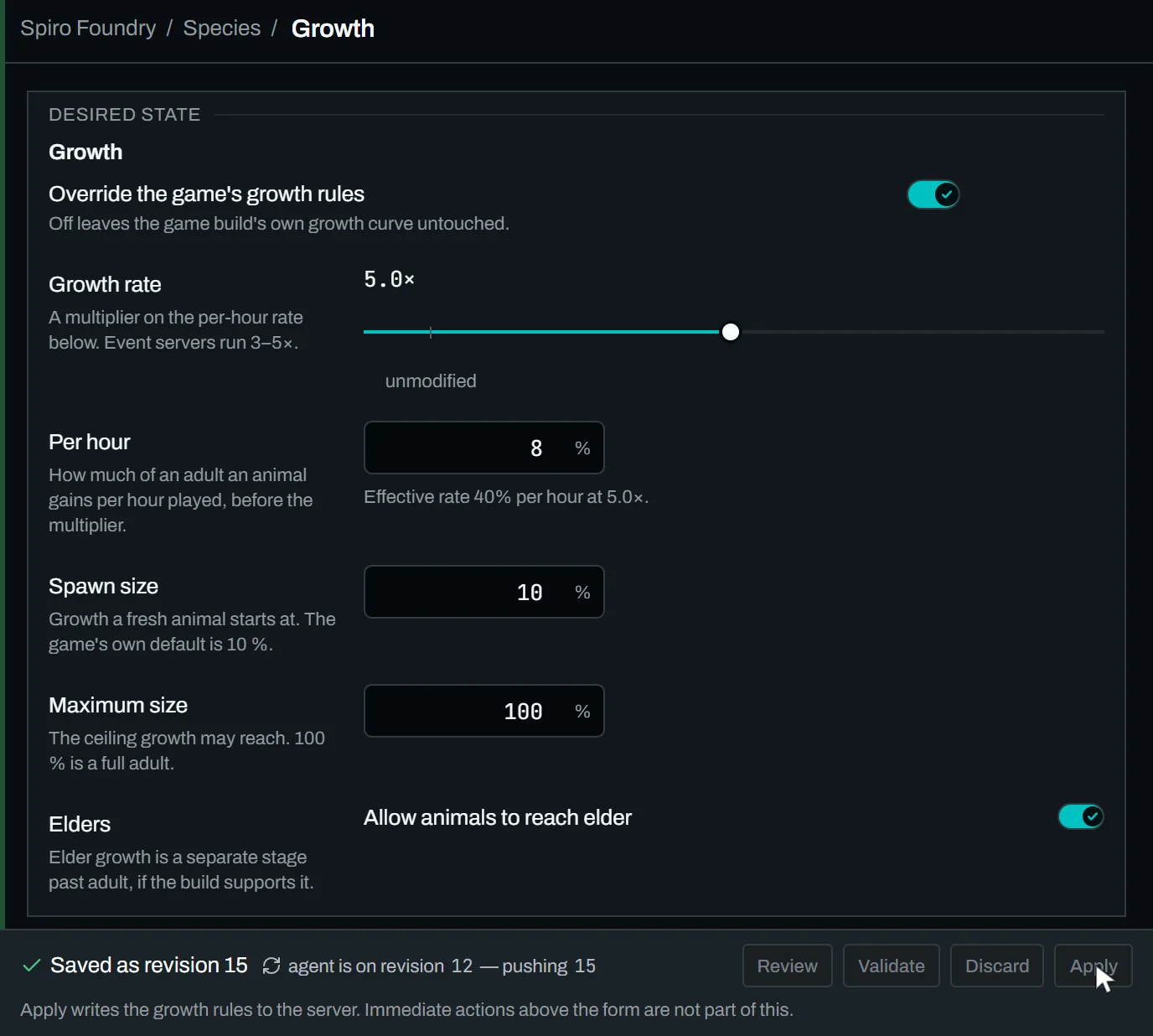
Task: Click the sync icon beside agent revision status
Action: pos(271,966)
